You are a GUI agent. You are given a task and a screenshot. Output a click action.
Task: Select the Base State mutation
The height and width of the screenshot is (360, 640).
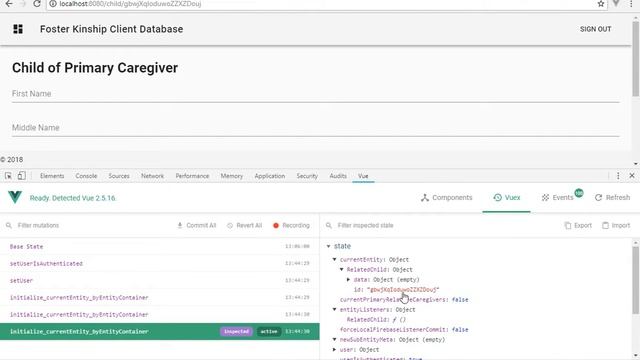[x=160, y=247]
